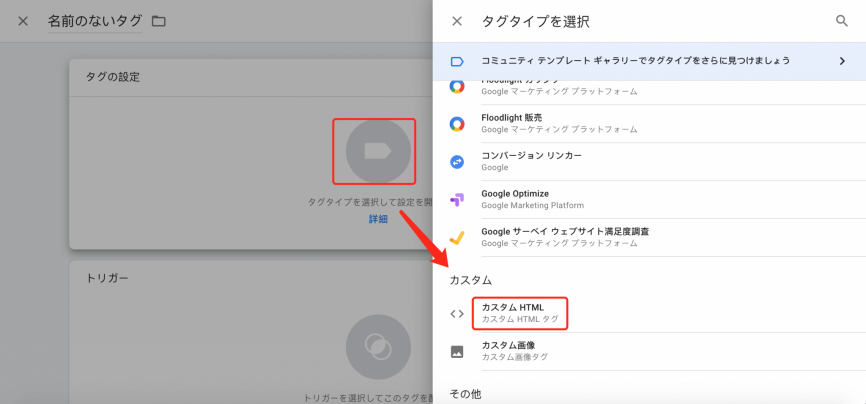Click the その他 section heading
This screenshot has width=866, height=404.
tap(465, 394)
